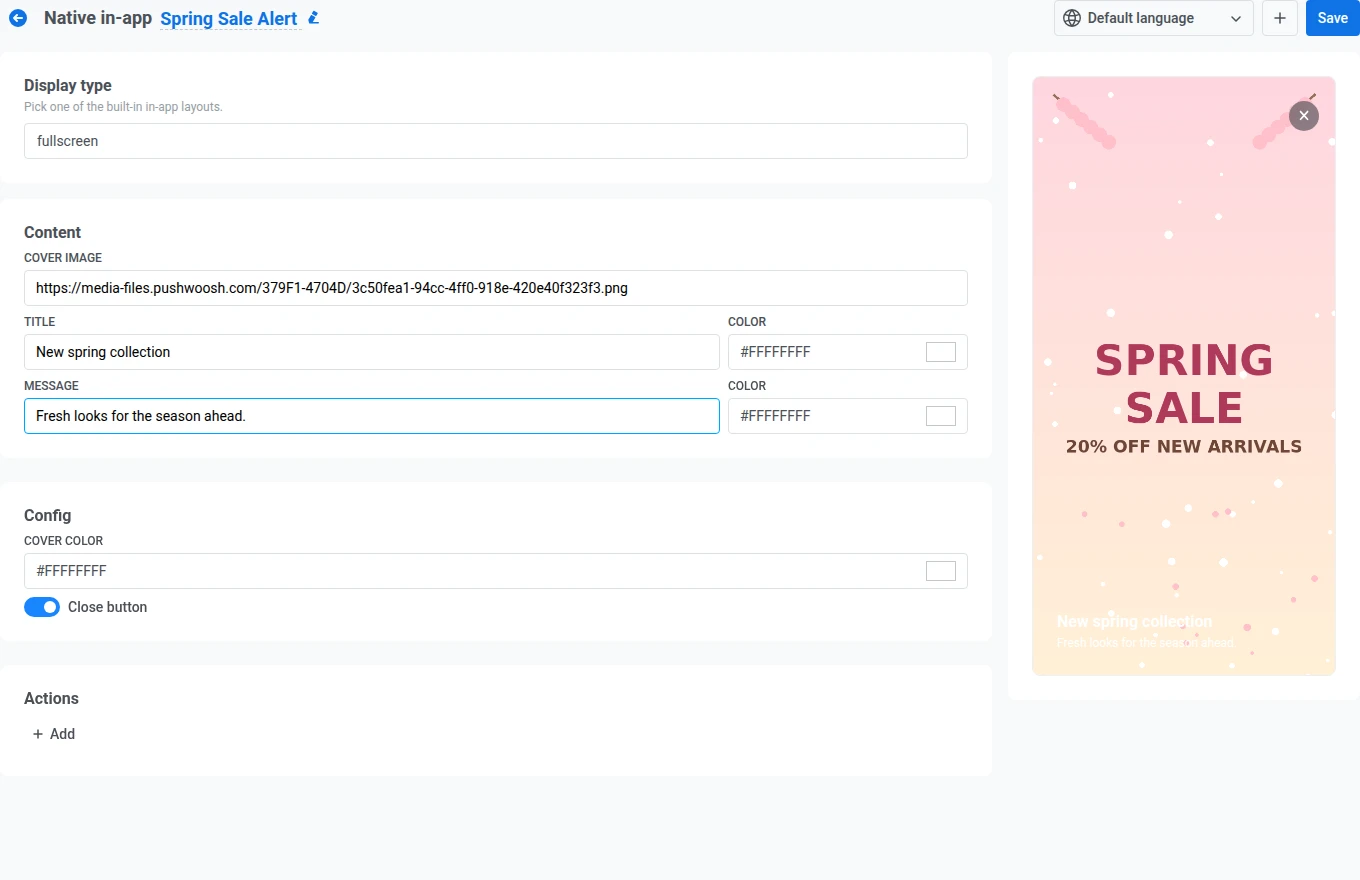Click the Spring Sale Alert title link
This screenshot has height=880, width=1360.
click(229, 19)
